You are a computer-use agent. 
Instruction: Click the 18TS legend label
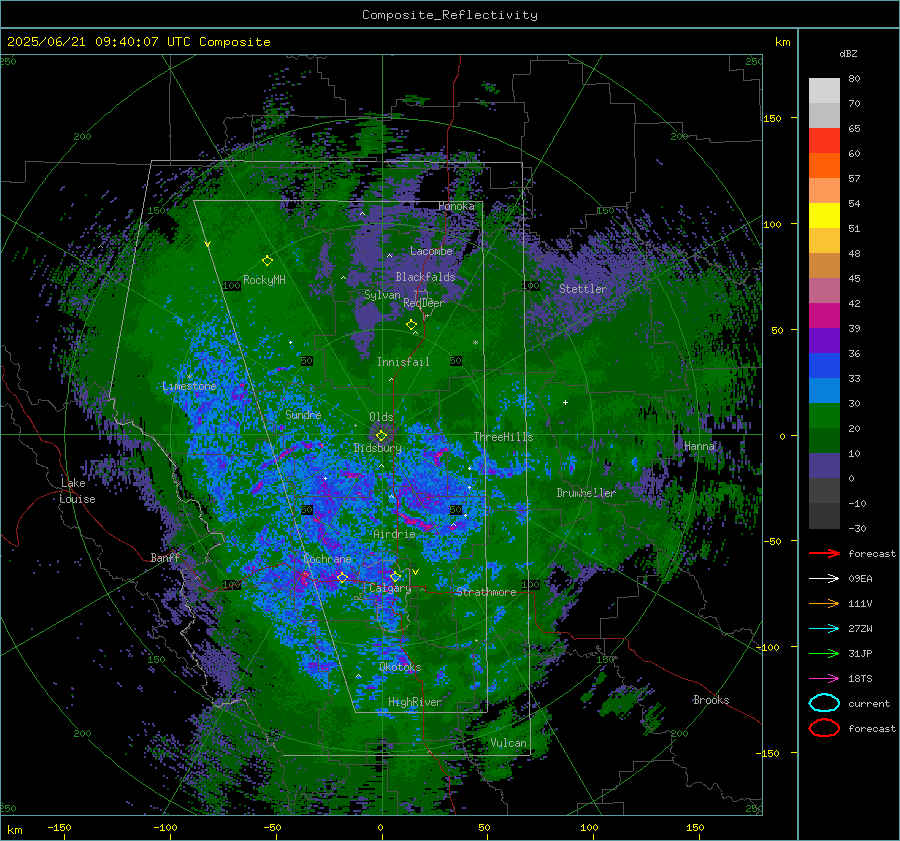click(x=860, y=679)
